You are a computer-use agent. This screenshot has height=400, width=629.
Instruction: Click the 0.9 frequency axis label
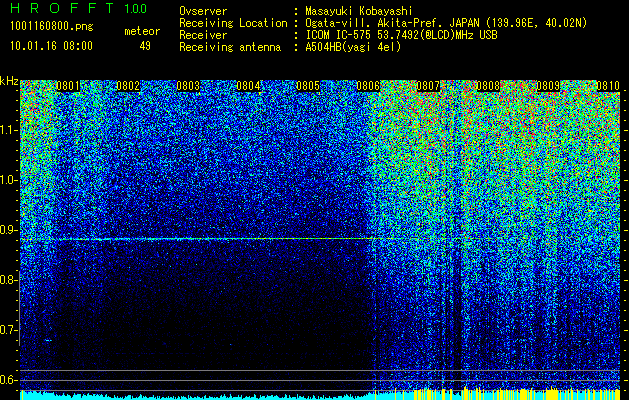pyautogui.click(x=8, y=230)
